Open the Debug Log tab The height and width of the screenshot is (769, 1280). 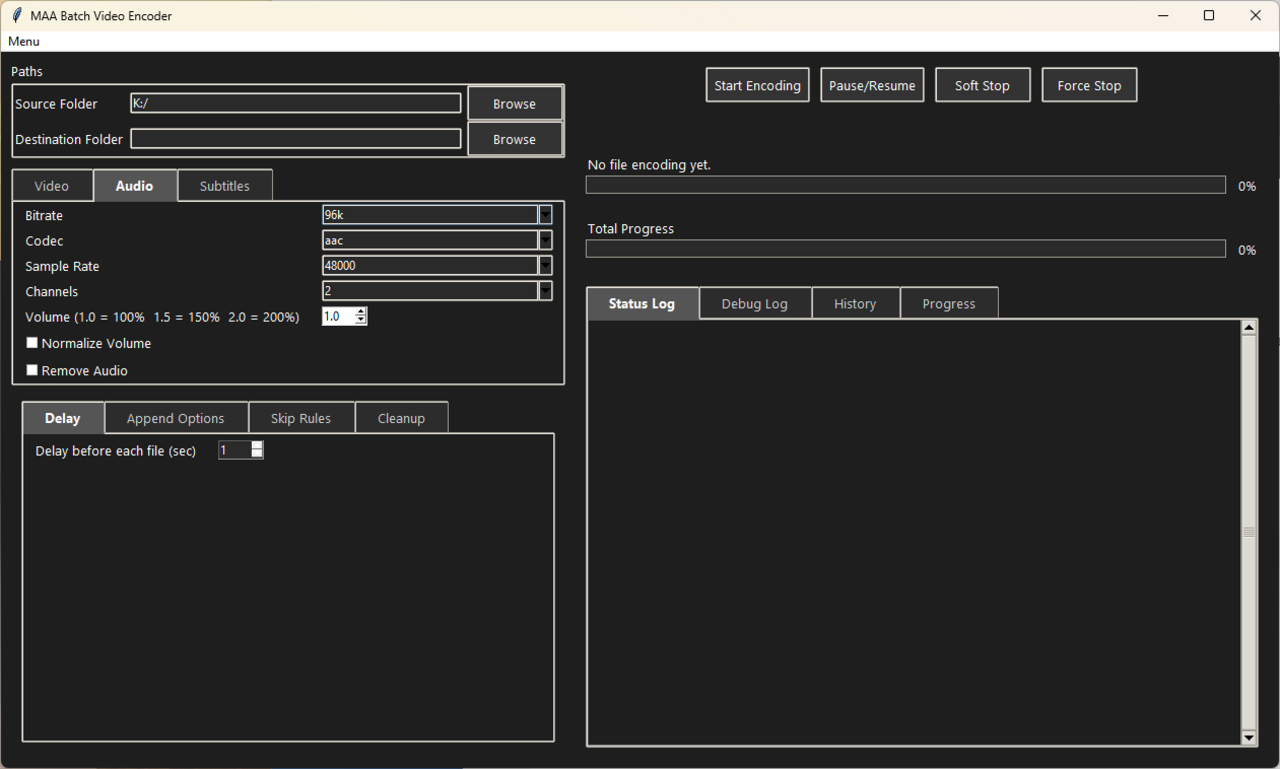[x=755, y=303]
